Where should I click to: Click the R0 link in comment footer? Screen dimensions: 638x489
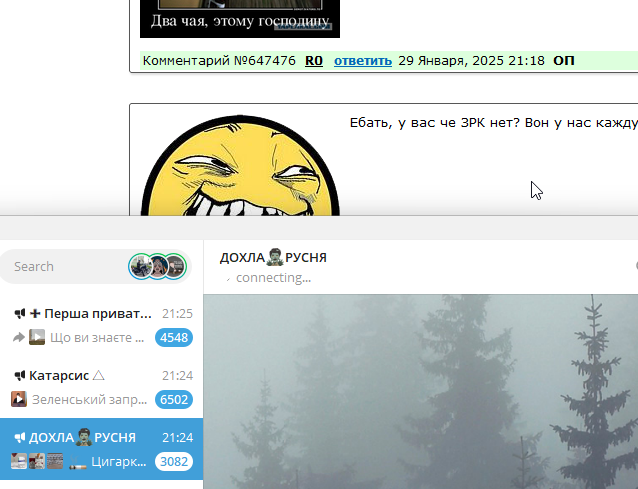click(x=314, y=61)
